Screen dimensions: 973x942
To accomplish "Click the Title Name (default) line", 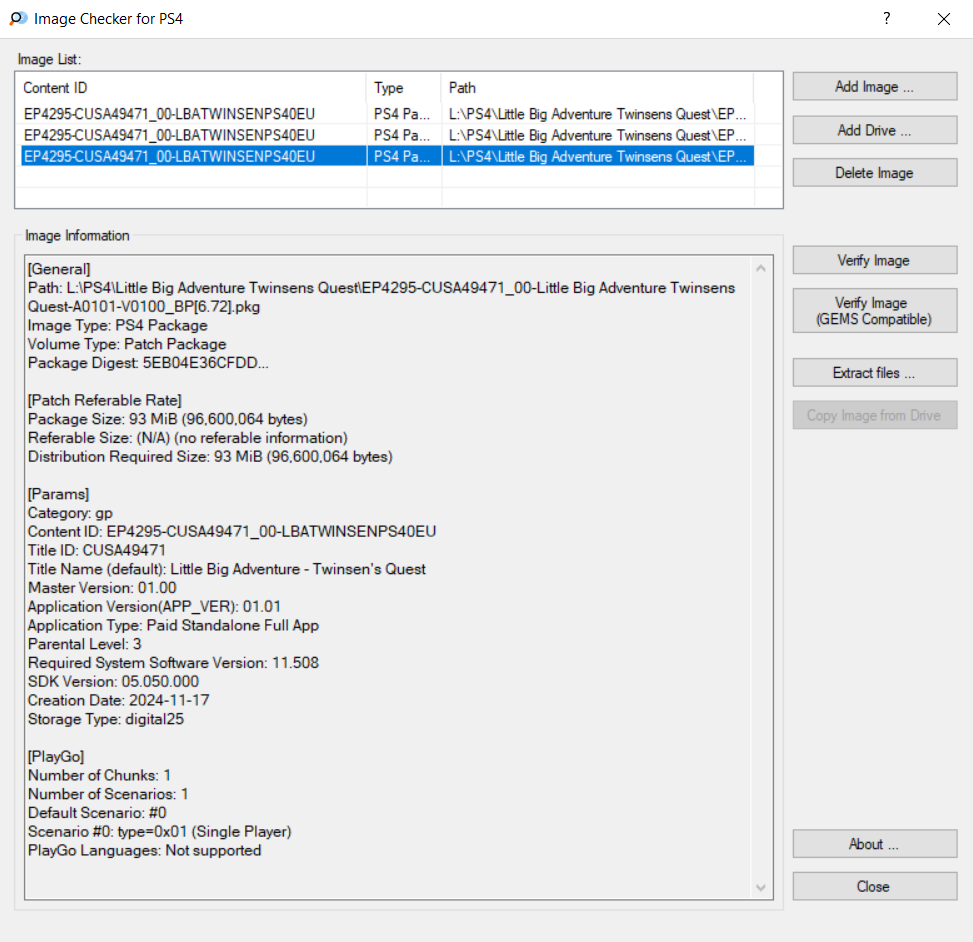I will [227, 569].
